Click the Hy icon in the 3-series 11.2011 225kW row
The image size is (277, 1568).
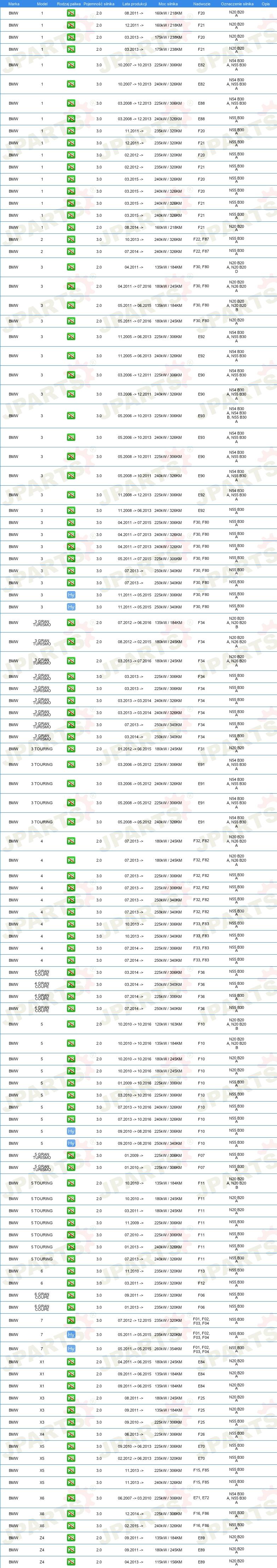click(x=71, y=595)
